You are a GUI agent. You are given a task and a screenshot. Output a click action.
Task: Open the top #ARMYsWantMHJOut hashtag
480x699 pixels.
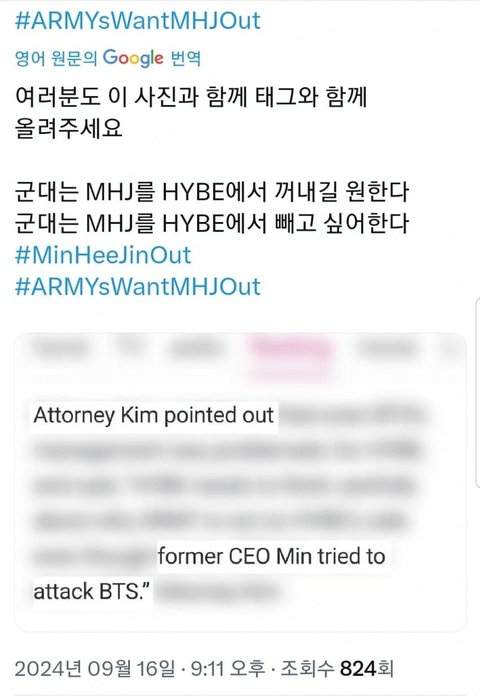tap(138, 21)
